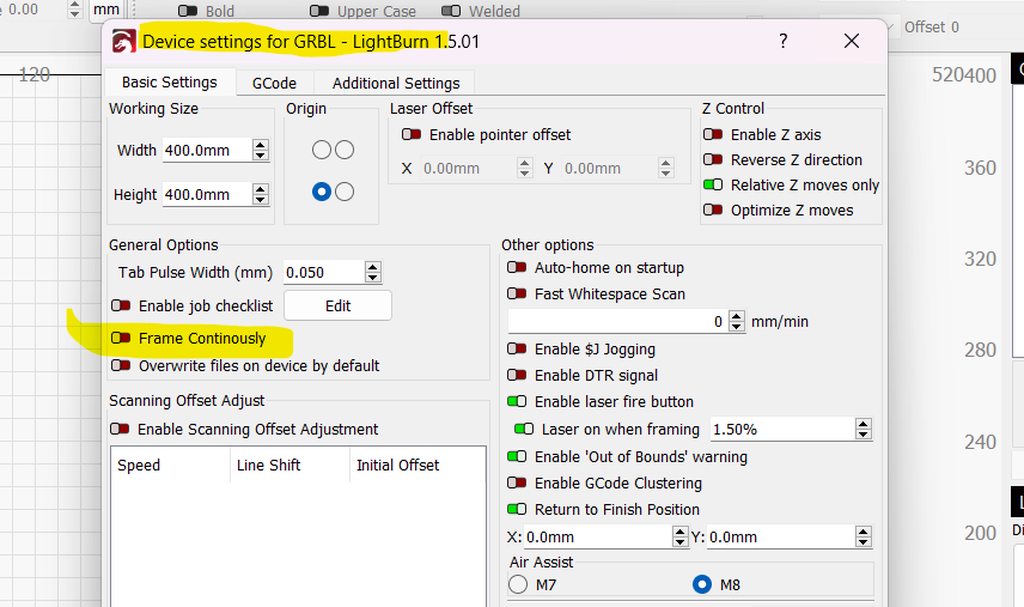1024x607 pixels.
Task: Disable Laser on when framing toggle
Action: 524,429
